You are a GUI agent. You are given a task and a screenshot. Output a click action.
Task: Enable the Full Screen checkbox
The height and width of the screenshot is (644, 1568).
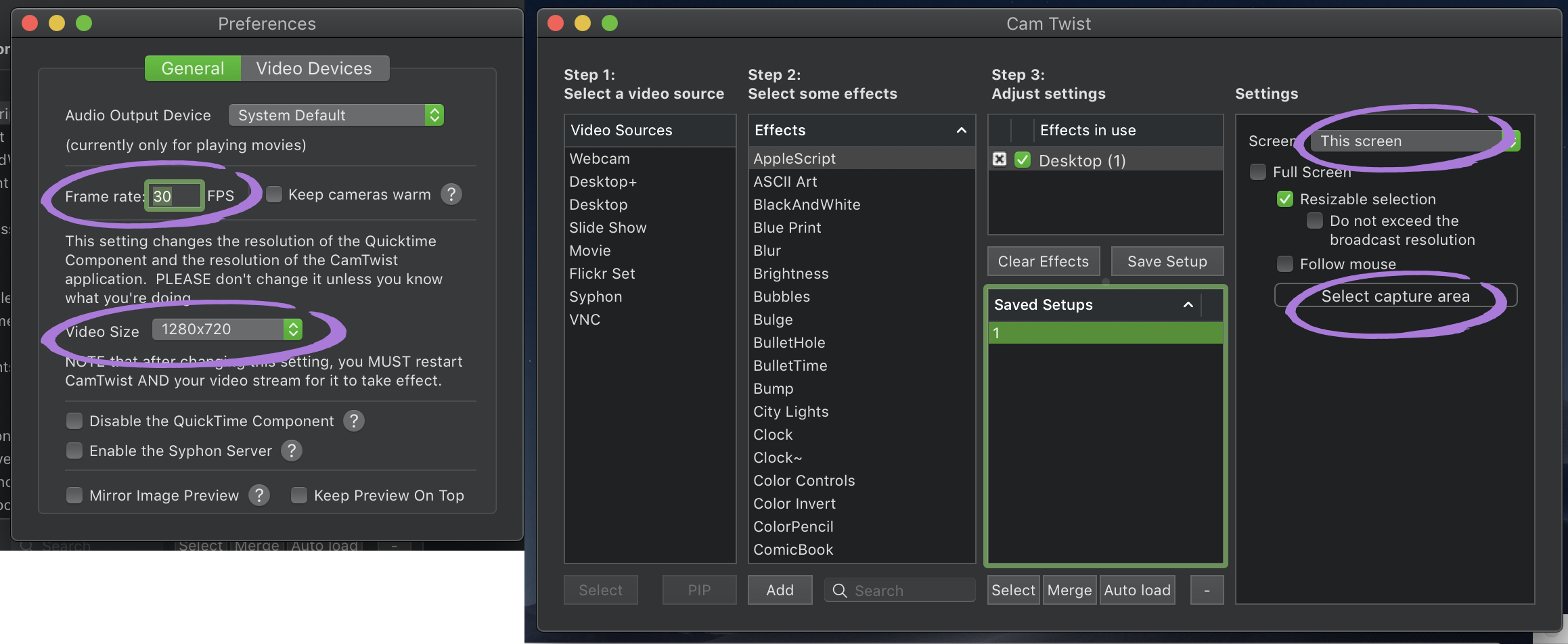[1258, 172]
